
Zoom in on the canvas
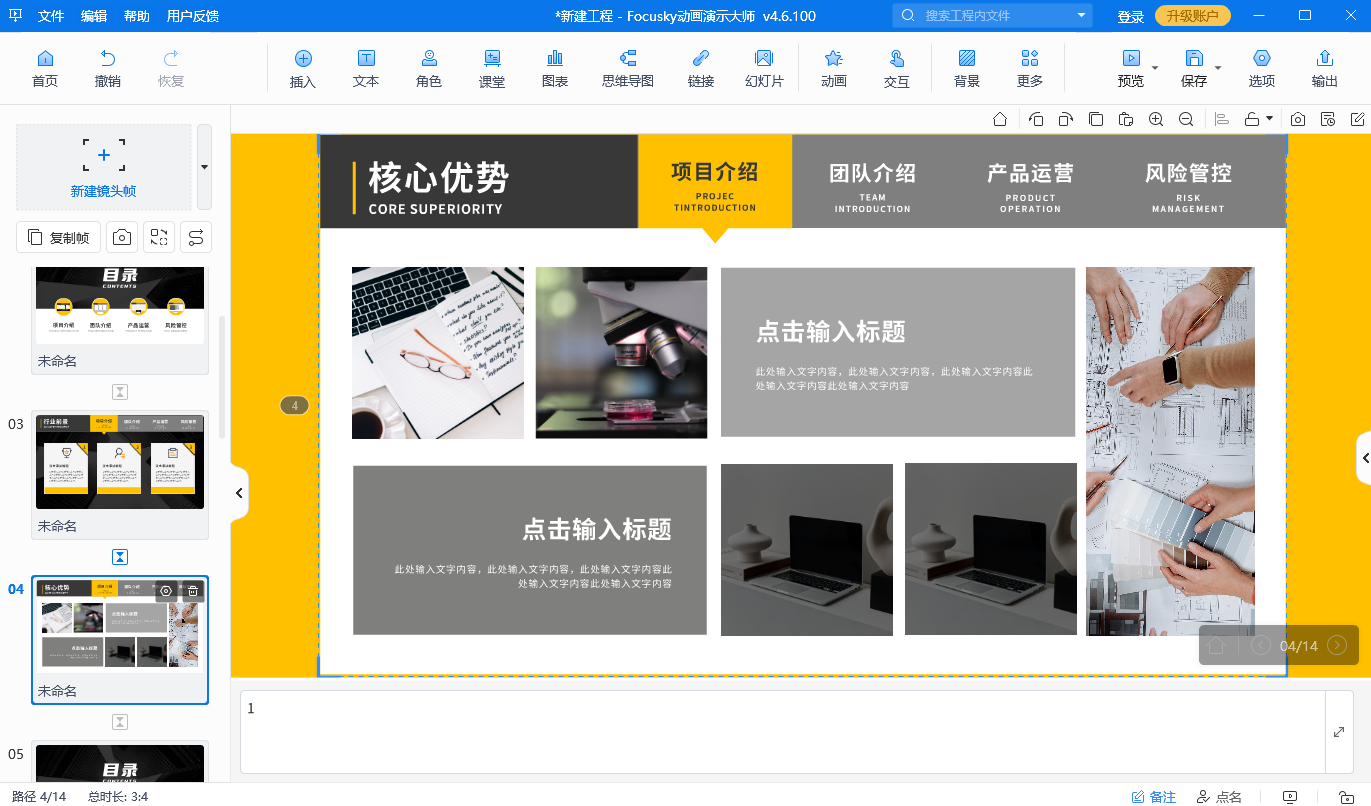tap(1156, 119)
